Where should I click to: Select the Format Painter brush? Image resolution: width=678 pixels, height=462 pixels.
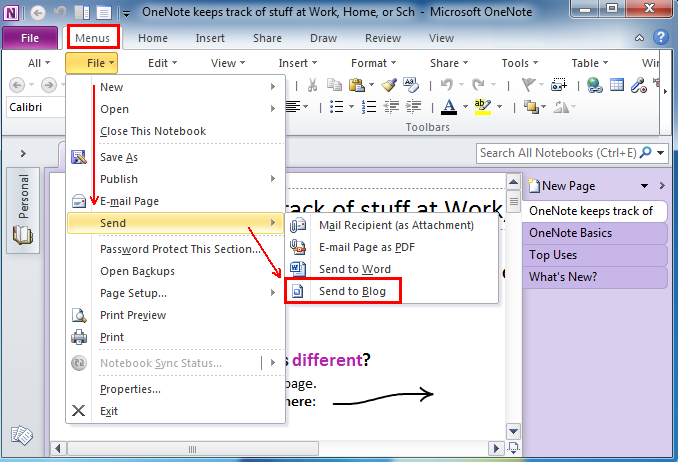(389, 85)
